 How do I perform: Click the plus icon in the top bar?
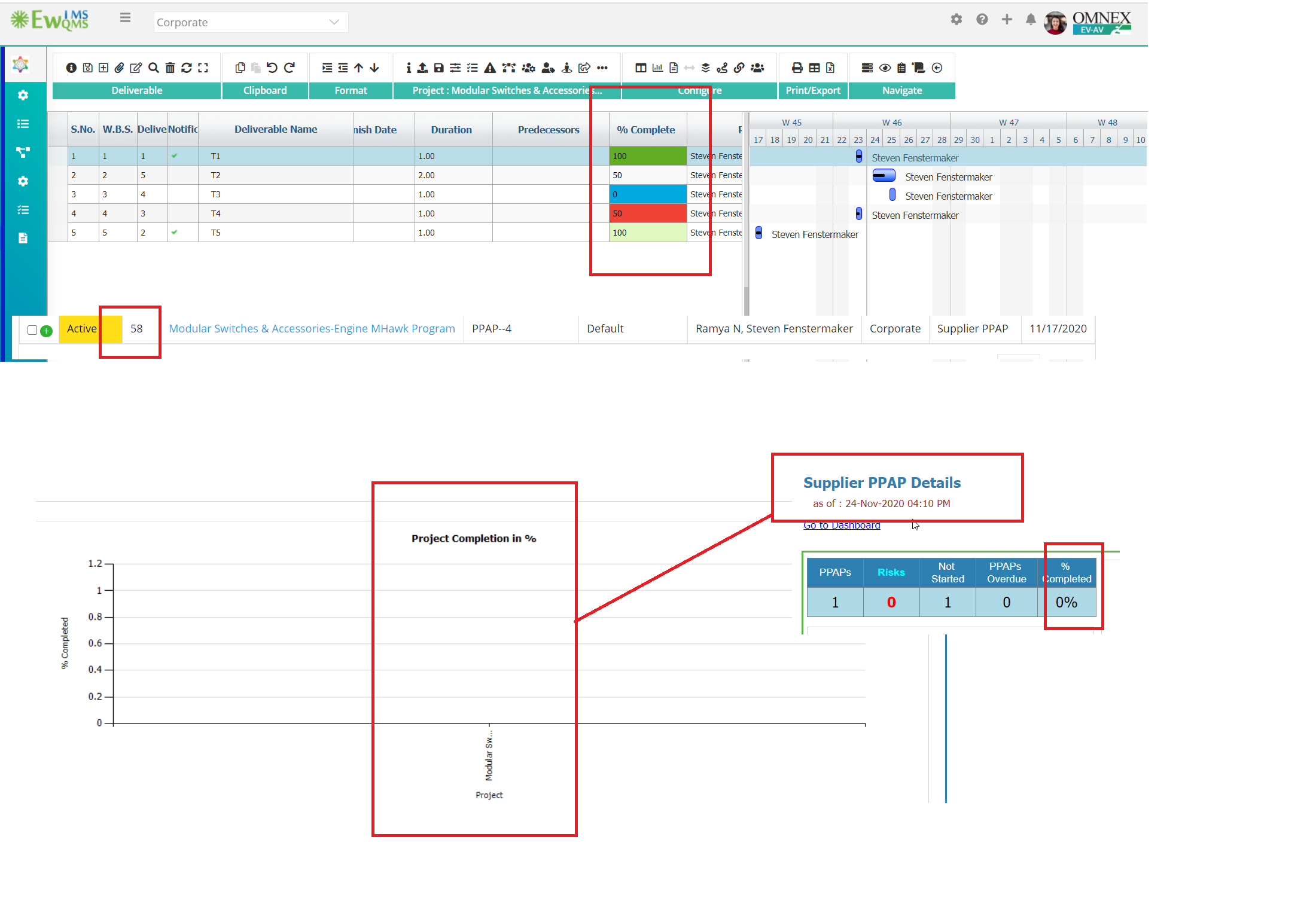(x=1007, y=19)
